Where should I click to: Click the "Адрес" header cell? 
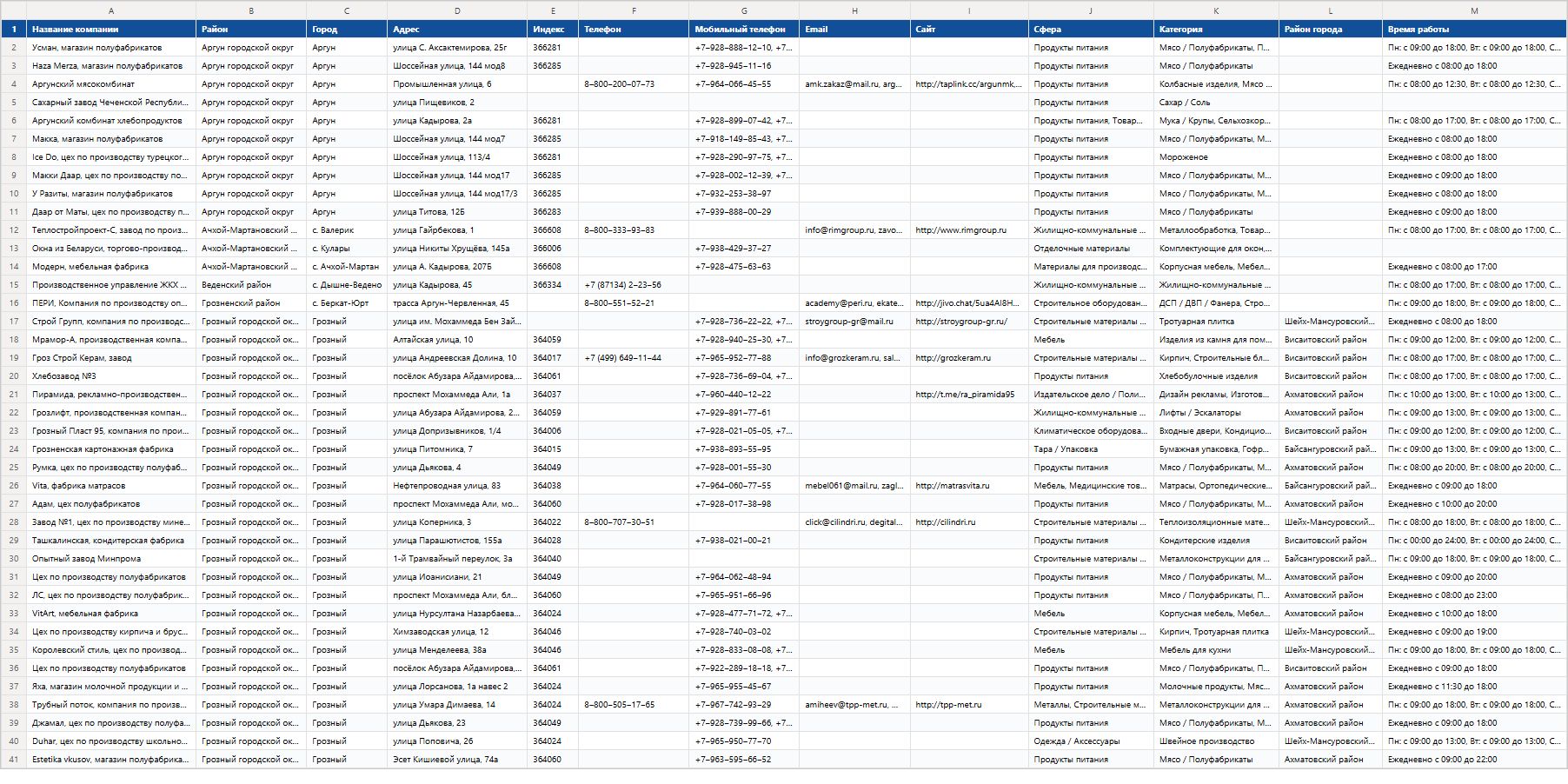click(x=457, y=29)
